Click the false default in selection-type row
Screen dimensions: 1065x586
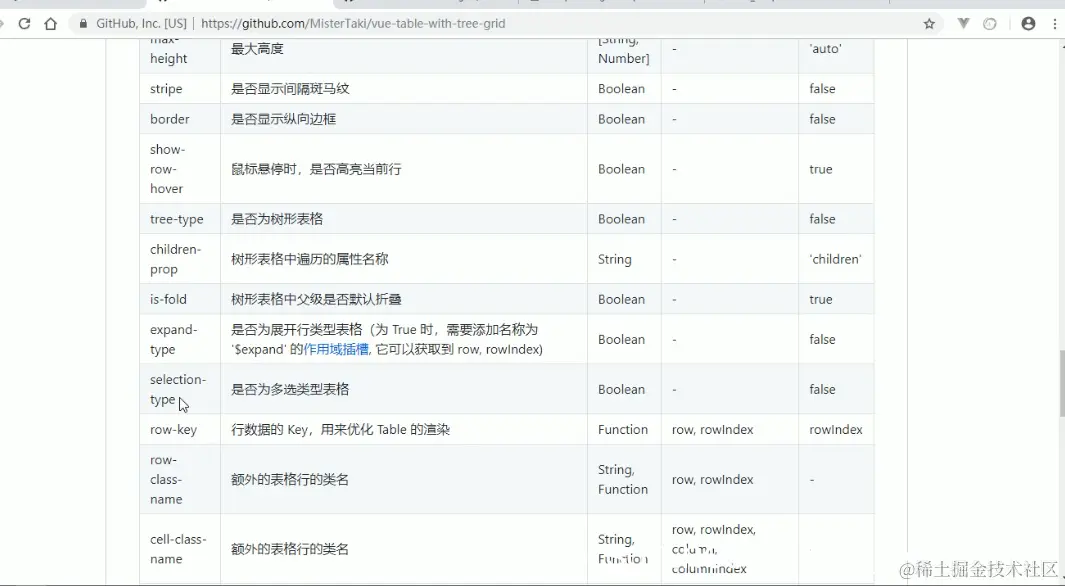(x=822, y=390)
